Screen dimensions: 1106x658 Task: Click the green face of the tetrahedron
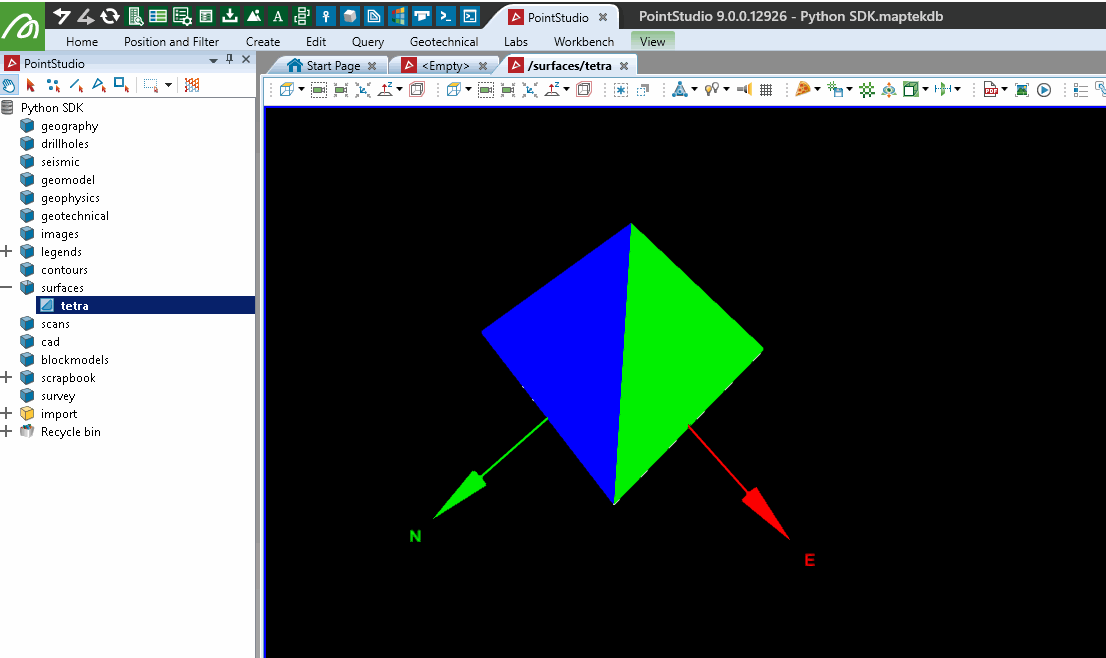click(x=680, y=350)
